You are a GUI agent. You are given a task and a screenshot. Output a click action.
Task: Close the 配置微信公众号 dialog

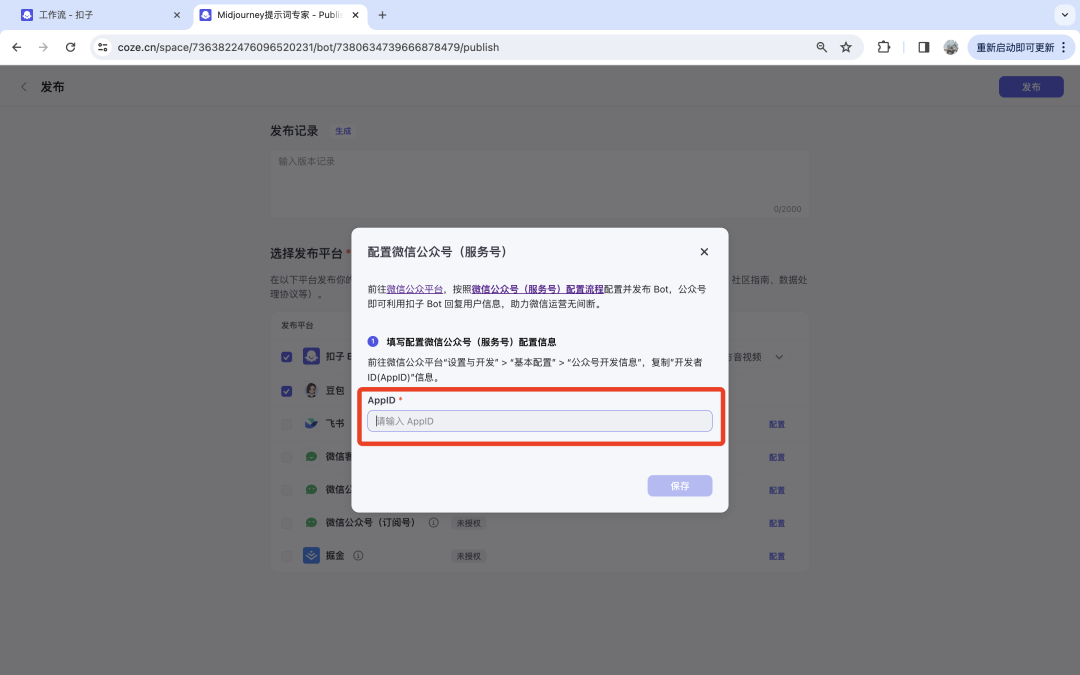[x=704, y=251]
